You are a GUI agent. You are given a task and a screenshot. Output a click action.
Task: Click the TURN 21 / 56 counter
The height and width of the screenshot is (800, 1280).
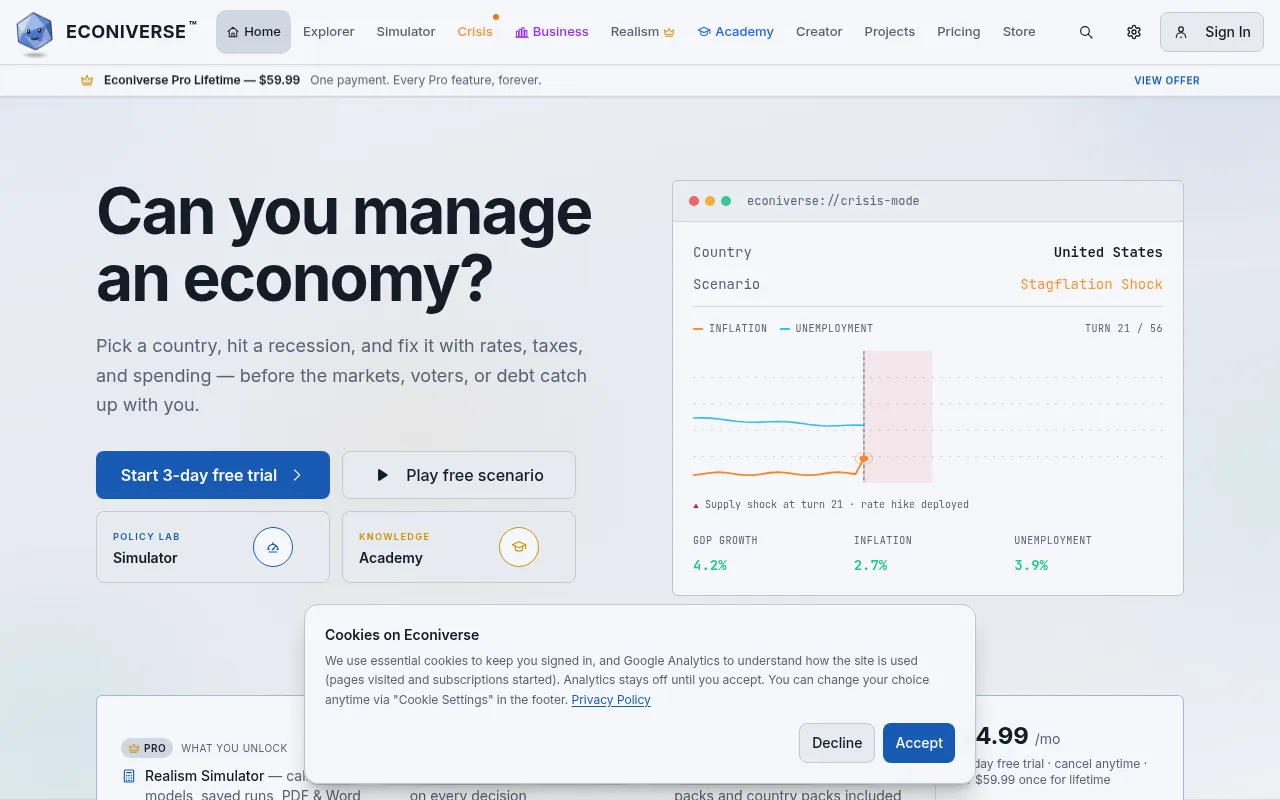pos(1124,329)
